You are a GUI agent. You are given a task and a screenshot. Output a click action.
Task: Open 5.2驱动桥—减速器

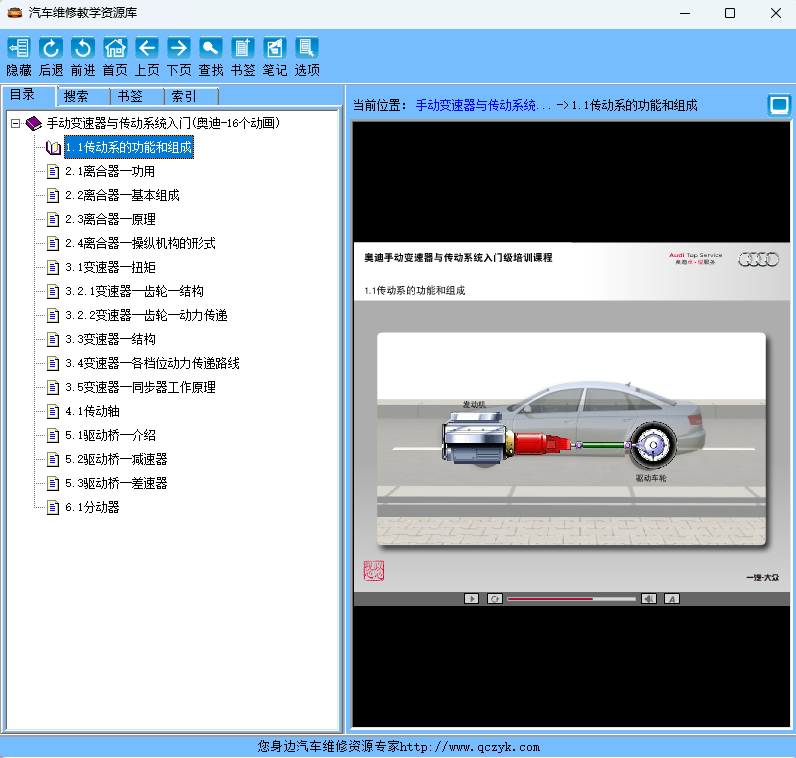(116, 459)
